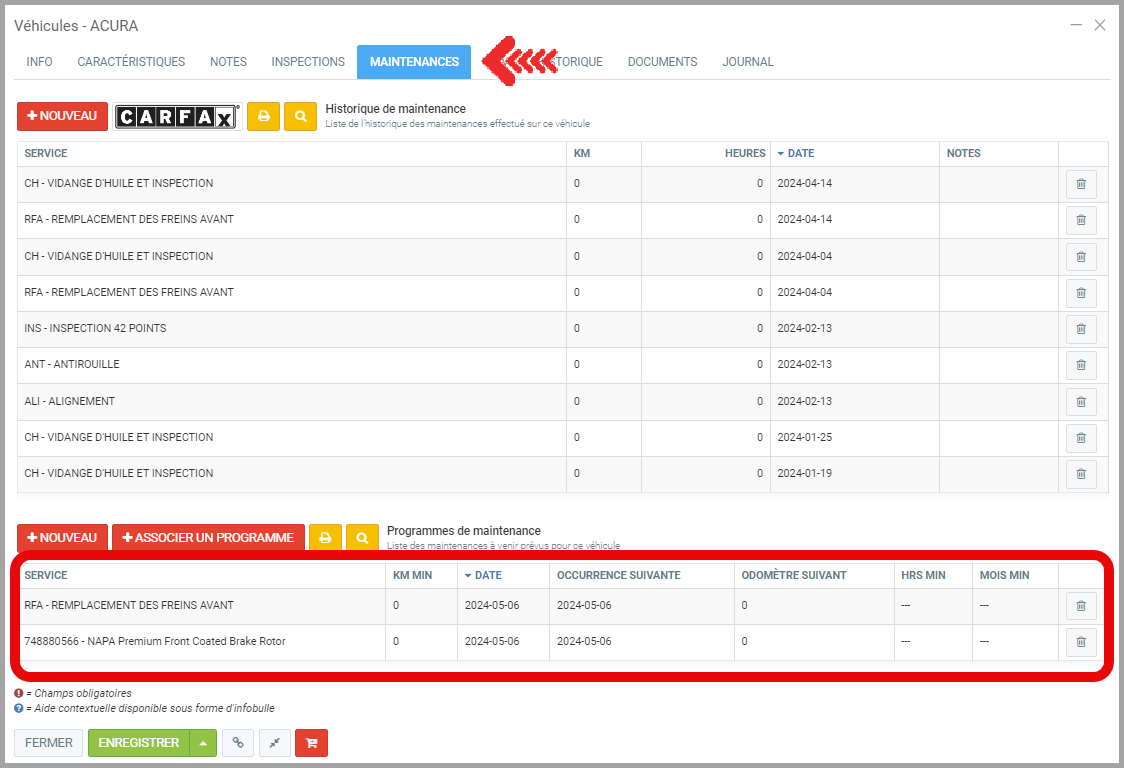
Task: Delete the INS - INSPECTION 42 POINTS row
Action: 1081,329
